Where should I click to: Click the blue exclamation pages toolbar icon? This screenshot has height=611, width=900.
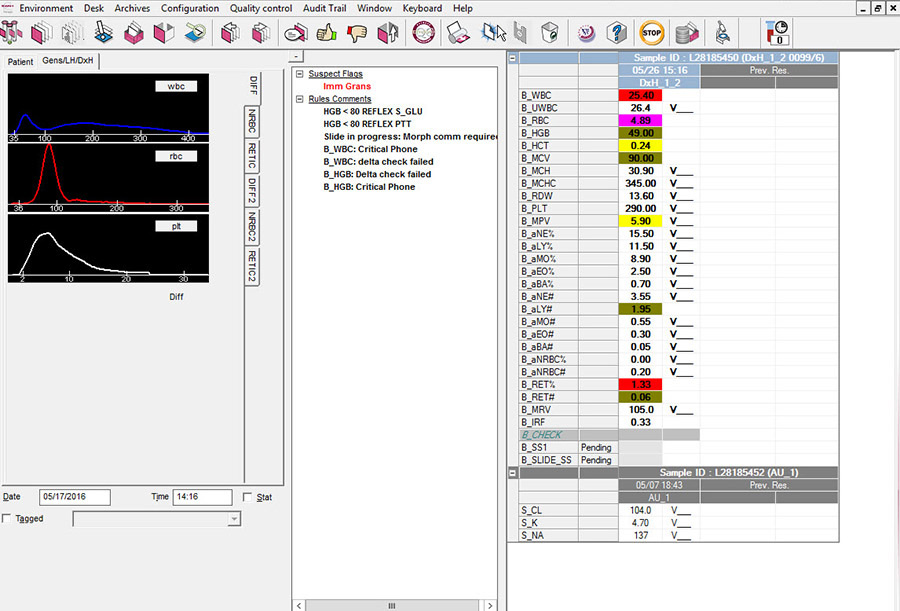103,33
